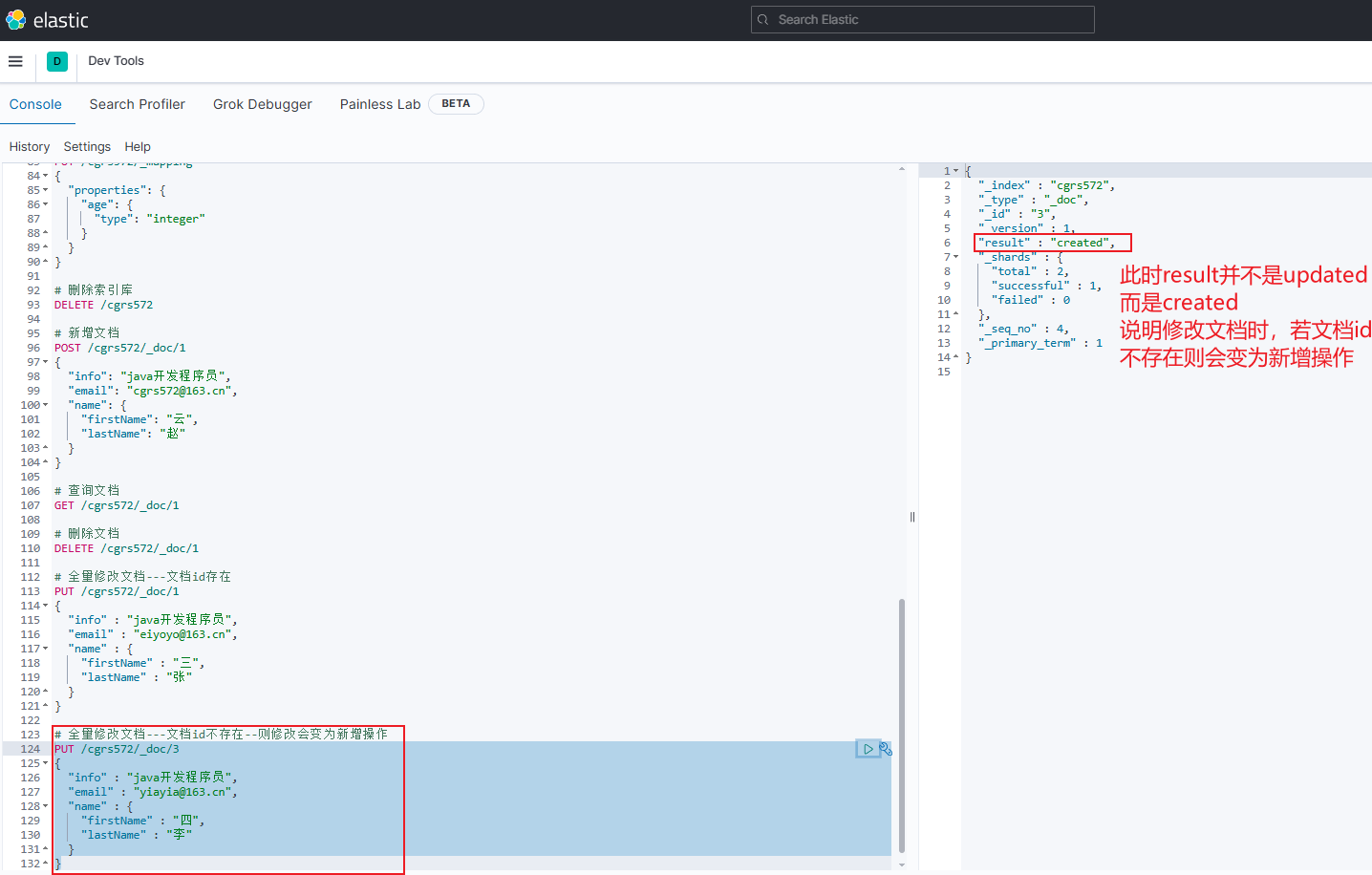Click the # 查询文档 comment line
The height and width of the screenshot is (875, 1372).
[87, 491]
